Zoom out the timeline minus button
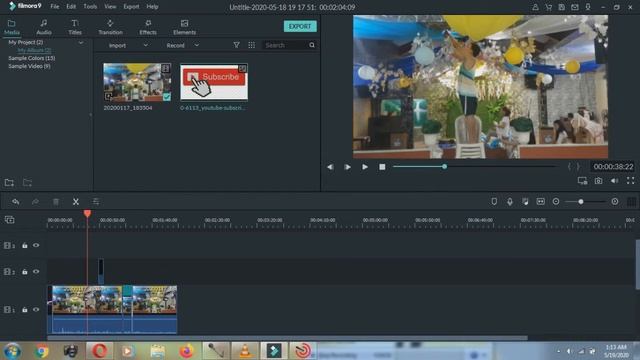Viewport: 640px width, 360px height. tap(556, 202)
